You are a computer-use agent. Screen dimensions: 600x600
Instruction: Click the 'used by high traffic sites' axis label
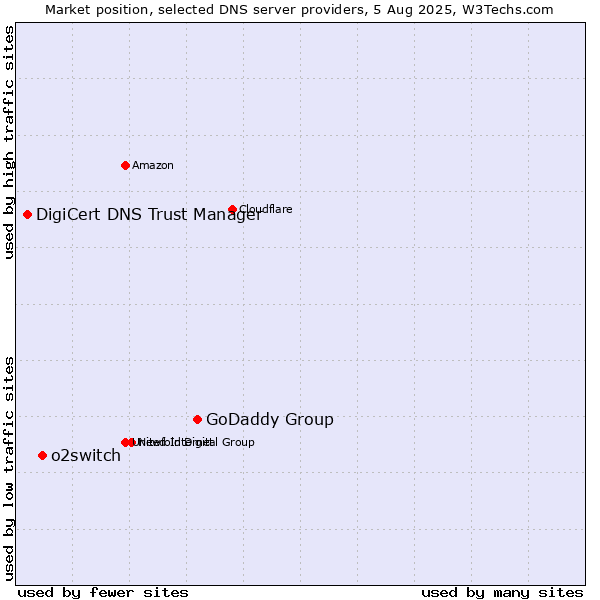(9, 142)
